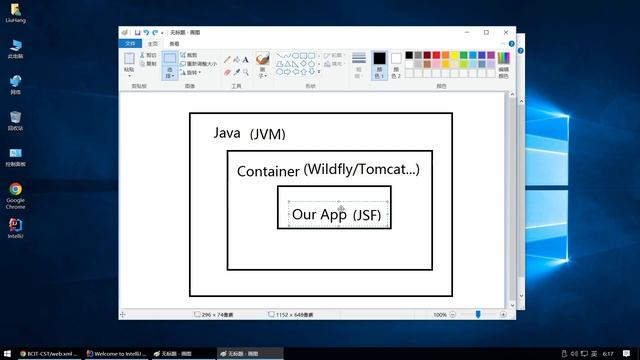Select the Color picker eyedropper tool
Screen dimensions: 640x360
click(x=236, y=72)
